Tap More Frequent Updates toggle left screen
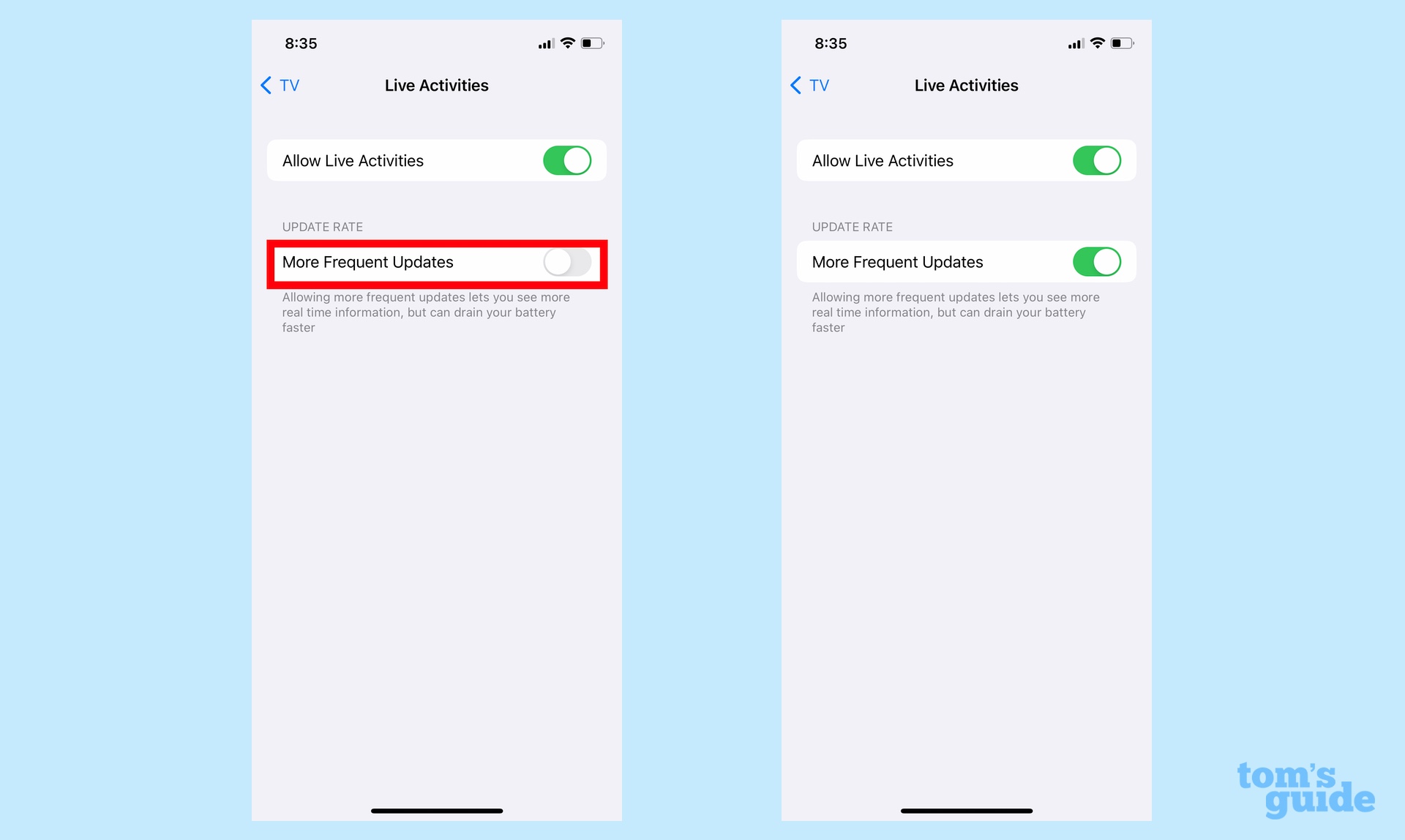Screen dimensions: 1405x840 click(x=566, y=261)
